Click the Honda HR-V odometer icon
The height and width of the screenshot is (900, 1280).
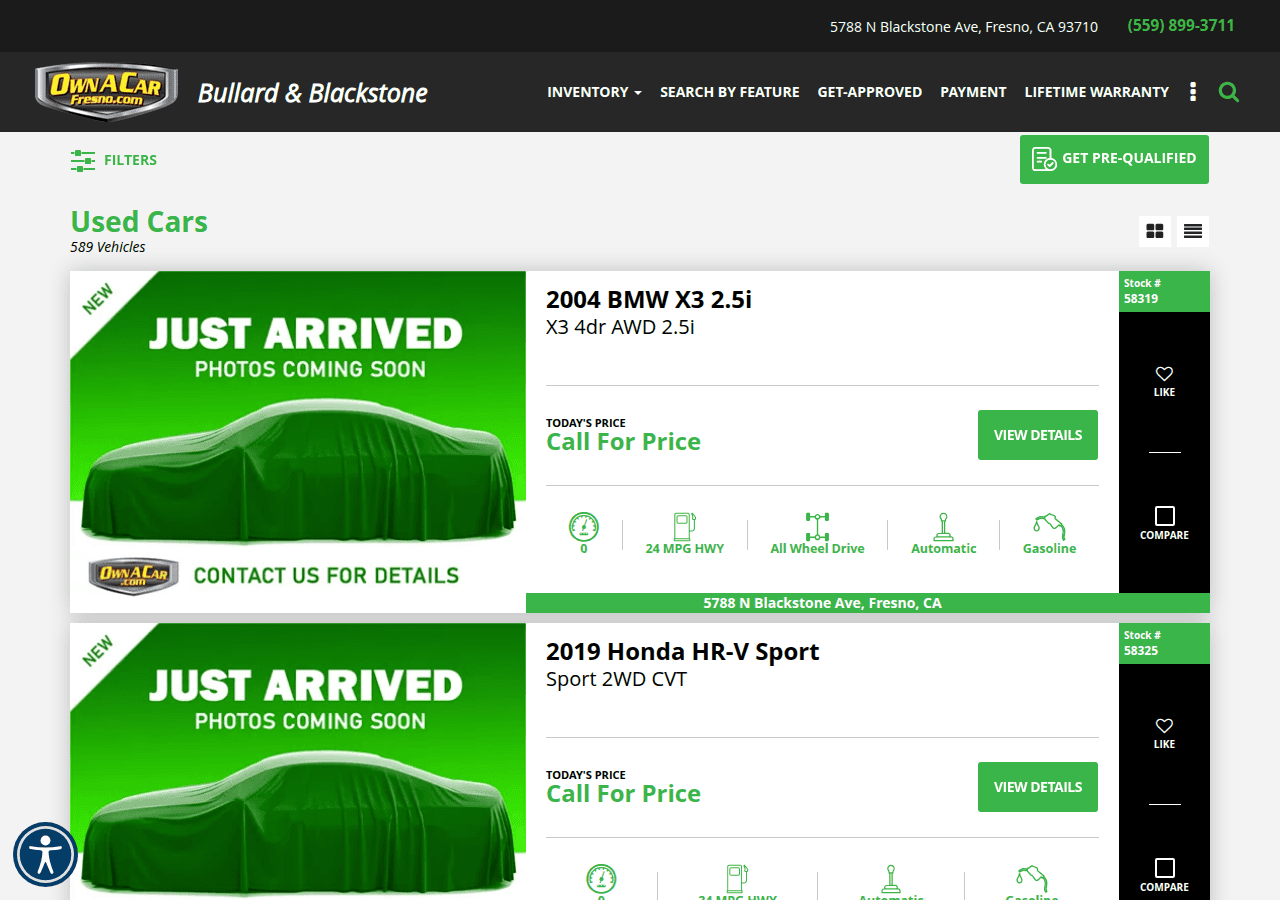click(601, 878)
